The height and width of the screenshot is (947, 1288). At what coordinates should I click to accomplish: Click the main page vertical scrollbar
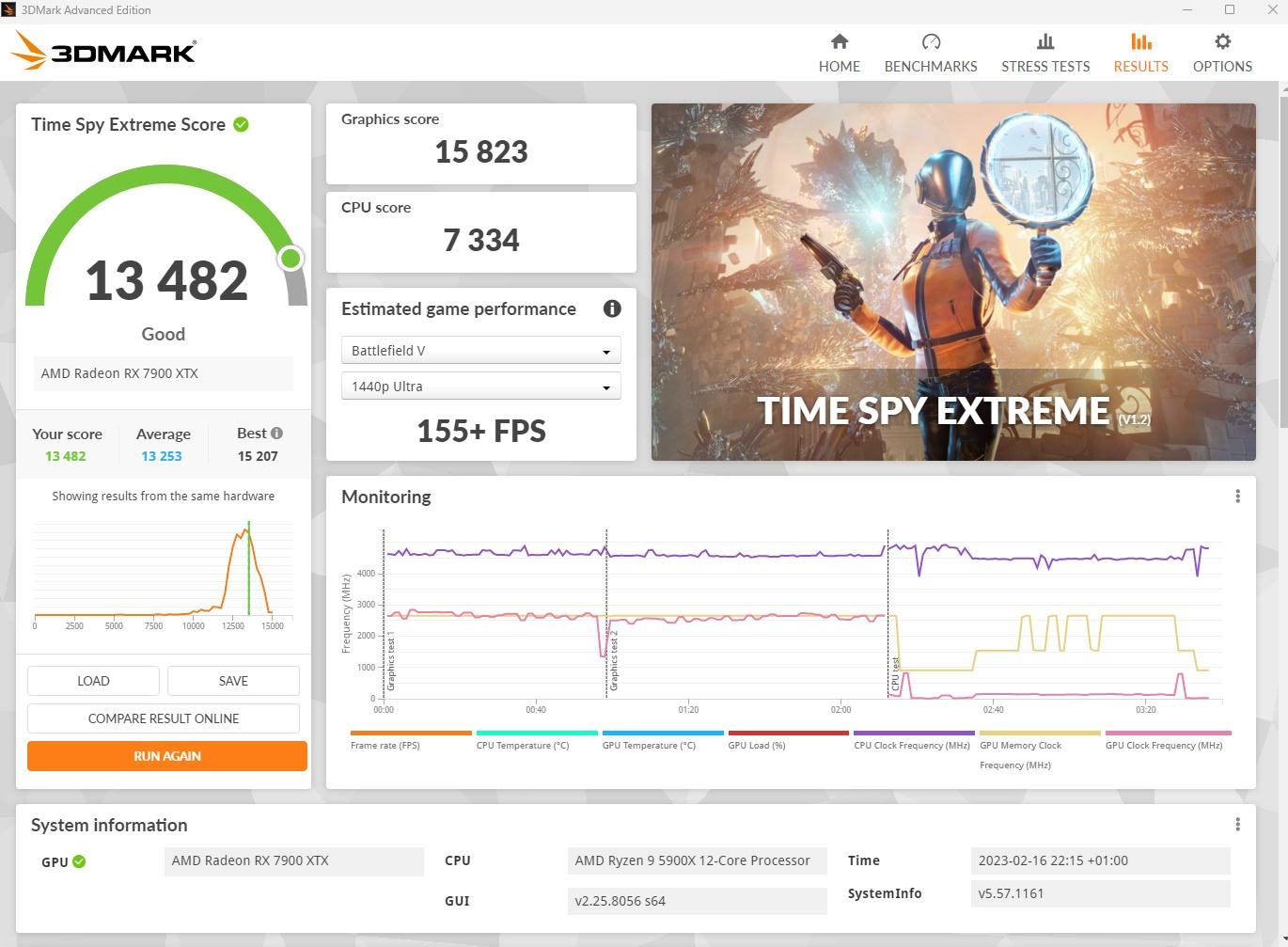coord(1283,263)
